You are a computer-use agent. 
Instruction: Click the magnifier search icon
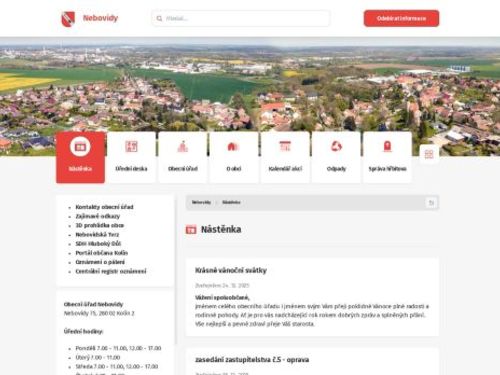[159, 18]
